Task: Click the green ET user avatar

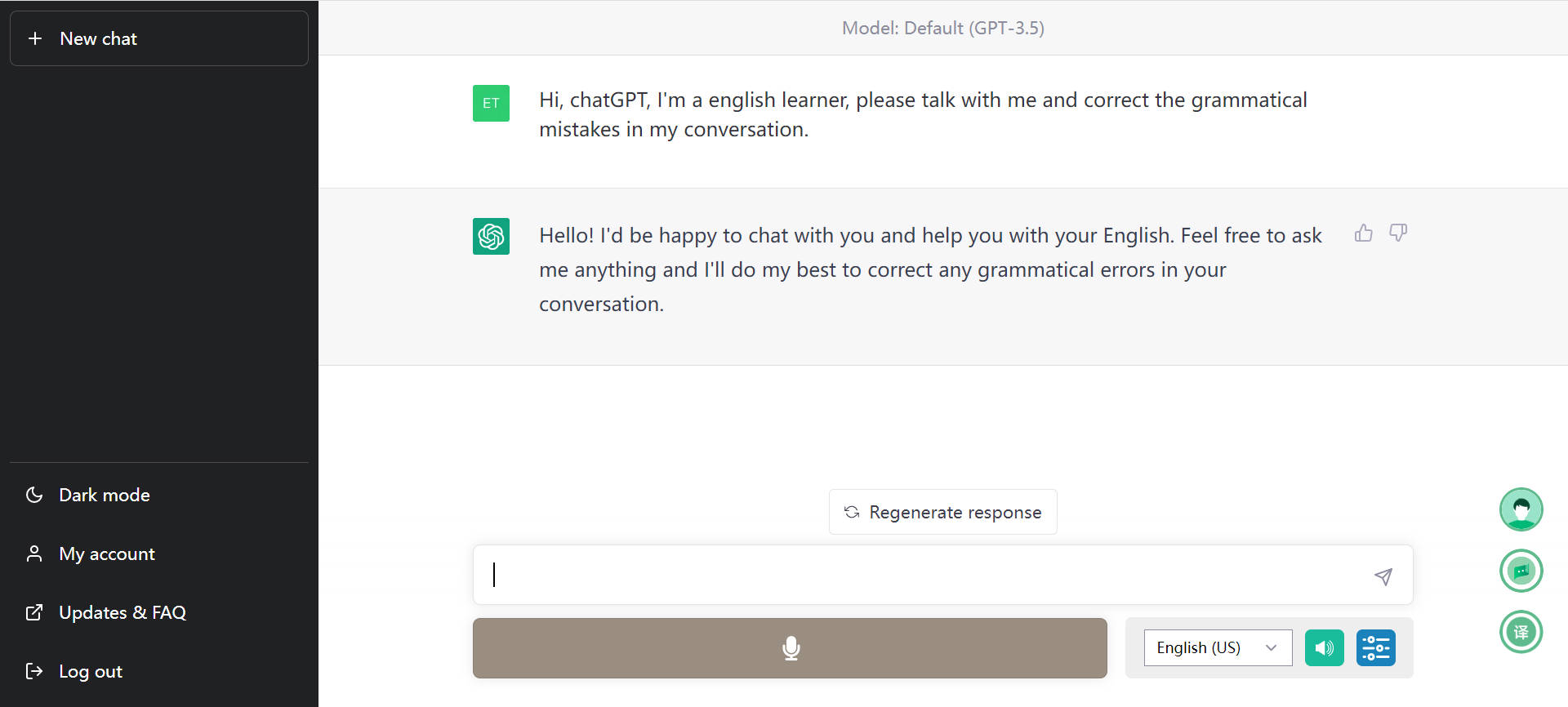Action: tap(491, 103)
